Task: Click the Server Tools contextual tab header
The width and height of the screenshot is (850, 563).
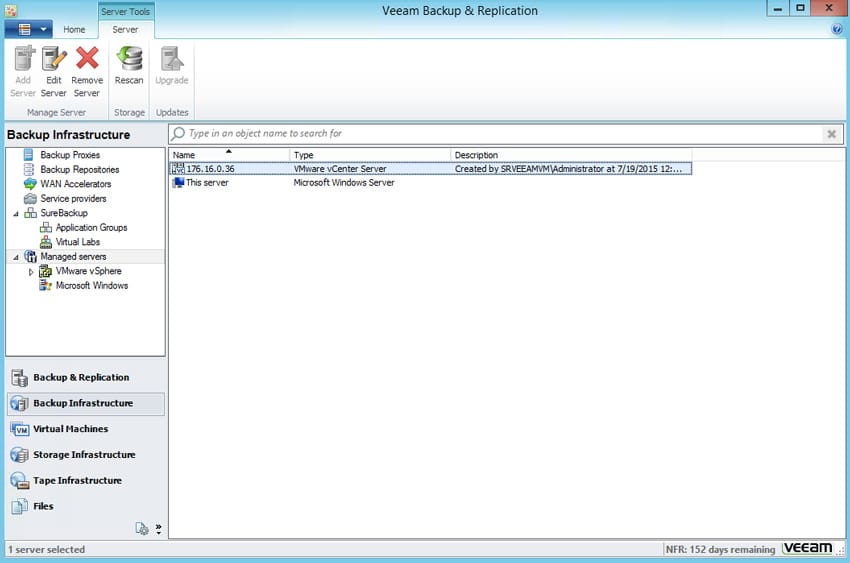Action: (x=125, y=11)
